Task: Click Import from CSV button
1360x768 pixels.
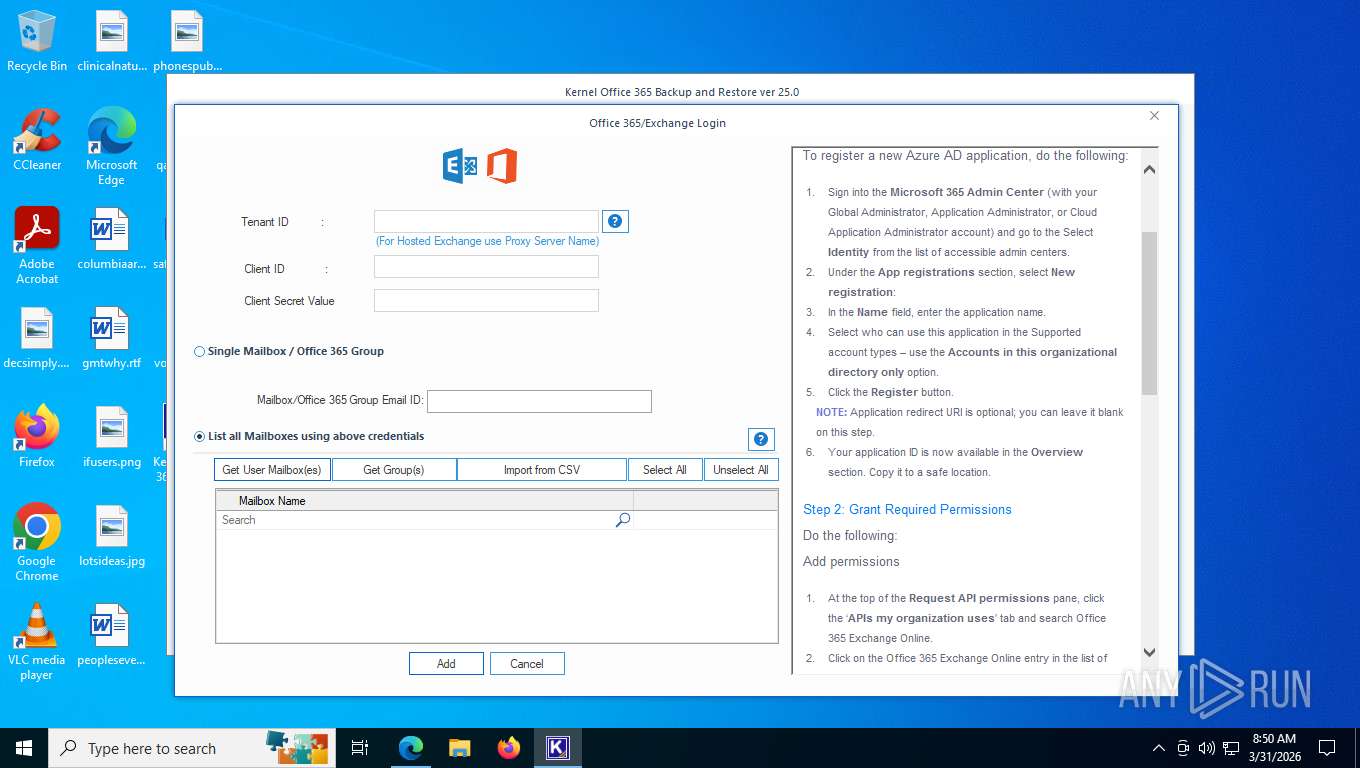Action: pos(542,470)
